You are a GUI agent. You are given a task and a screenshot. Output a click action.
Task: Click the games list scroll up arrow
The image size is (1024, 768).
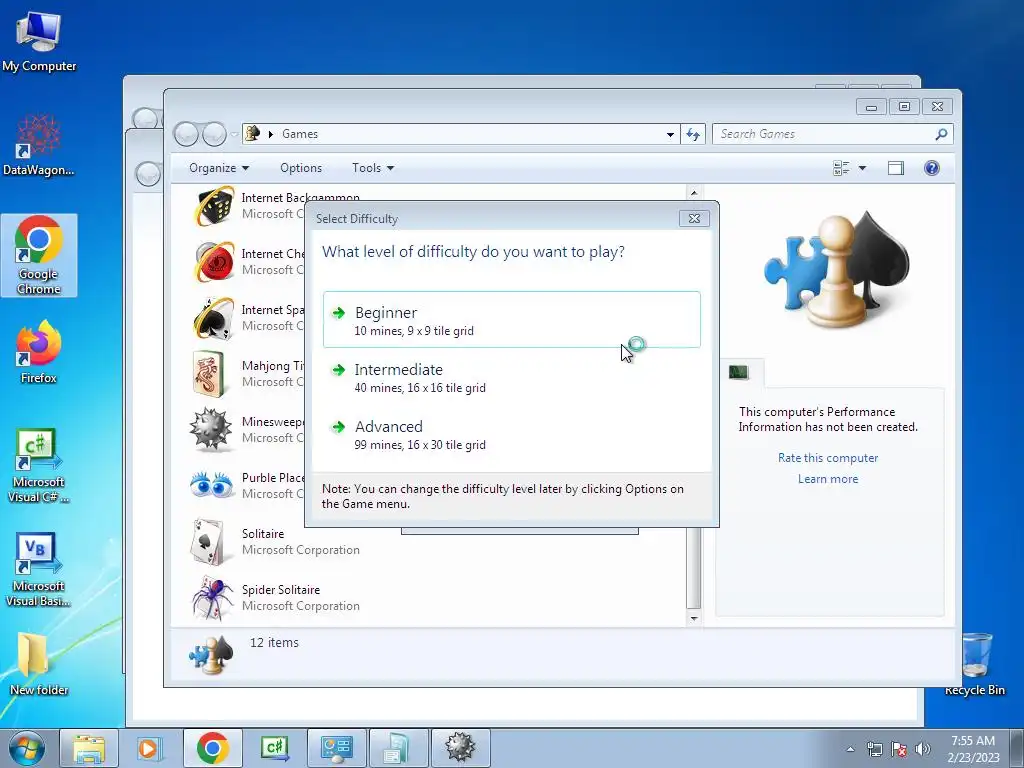click(694, 193)
